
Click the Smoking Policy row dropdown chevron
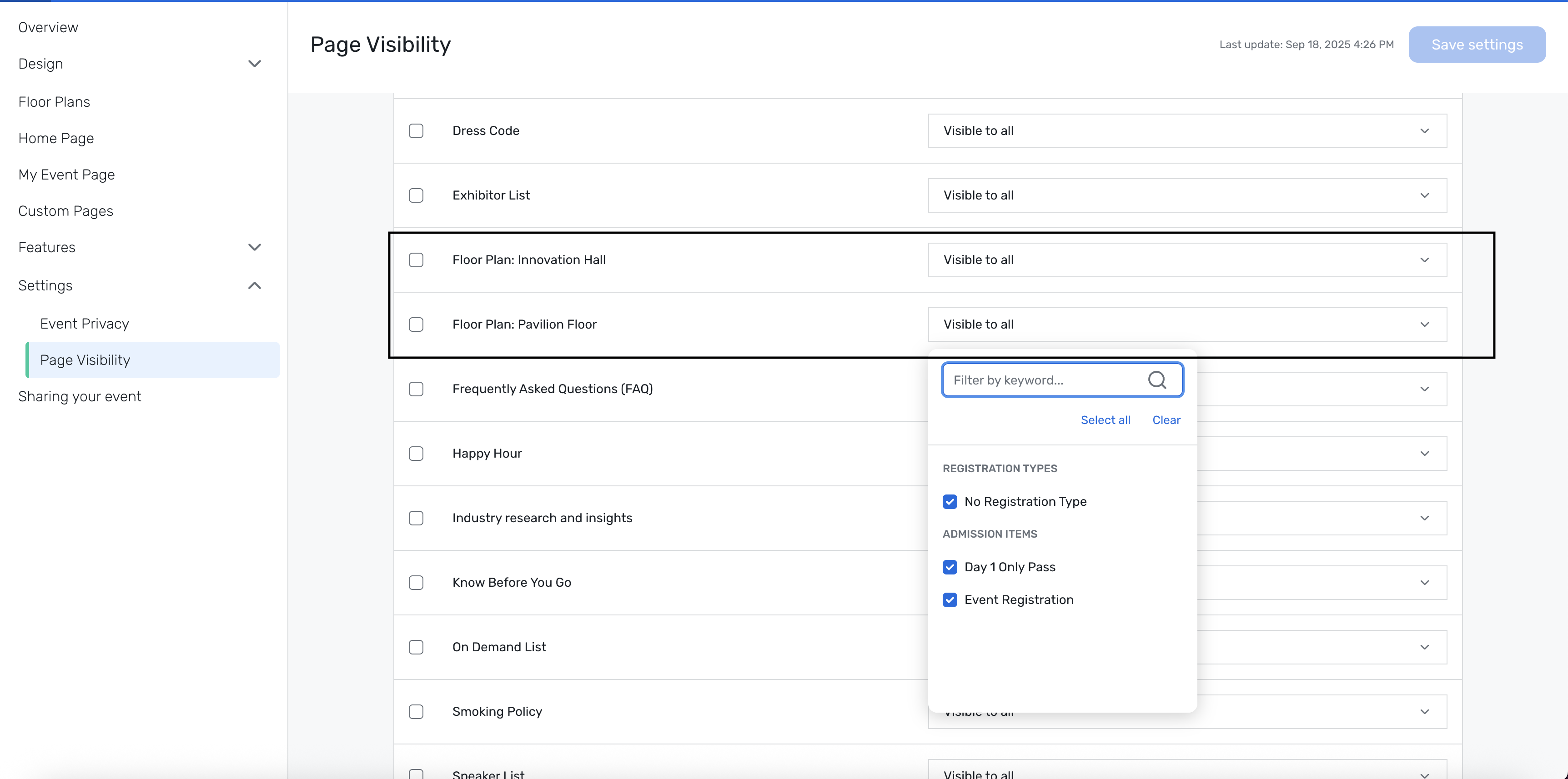tap(1424, 711)
